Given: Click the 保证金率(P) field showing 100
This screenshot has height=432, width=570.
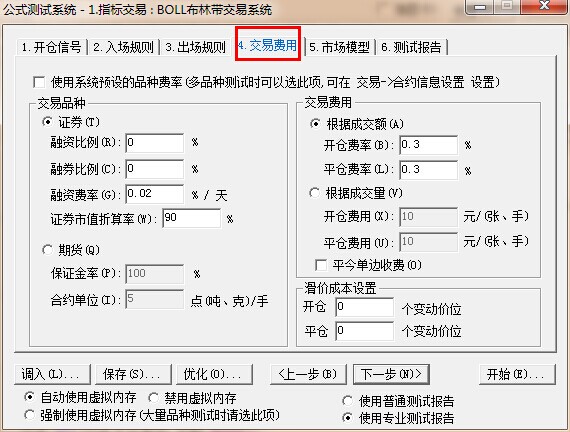Looking at the screenshot, I should [154, 274].
